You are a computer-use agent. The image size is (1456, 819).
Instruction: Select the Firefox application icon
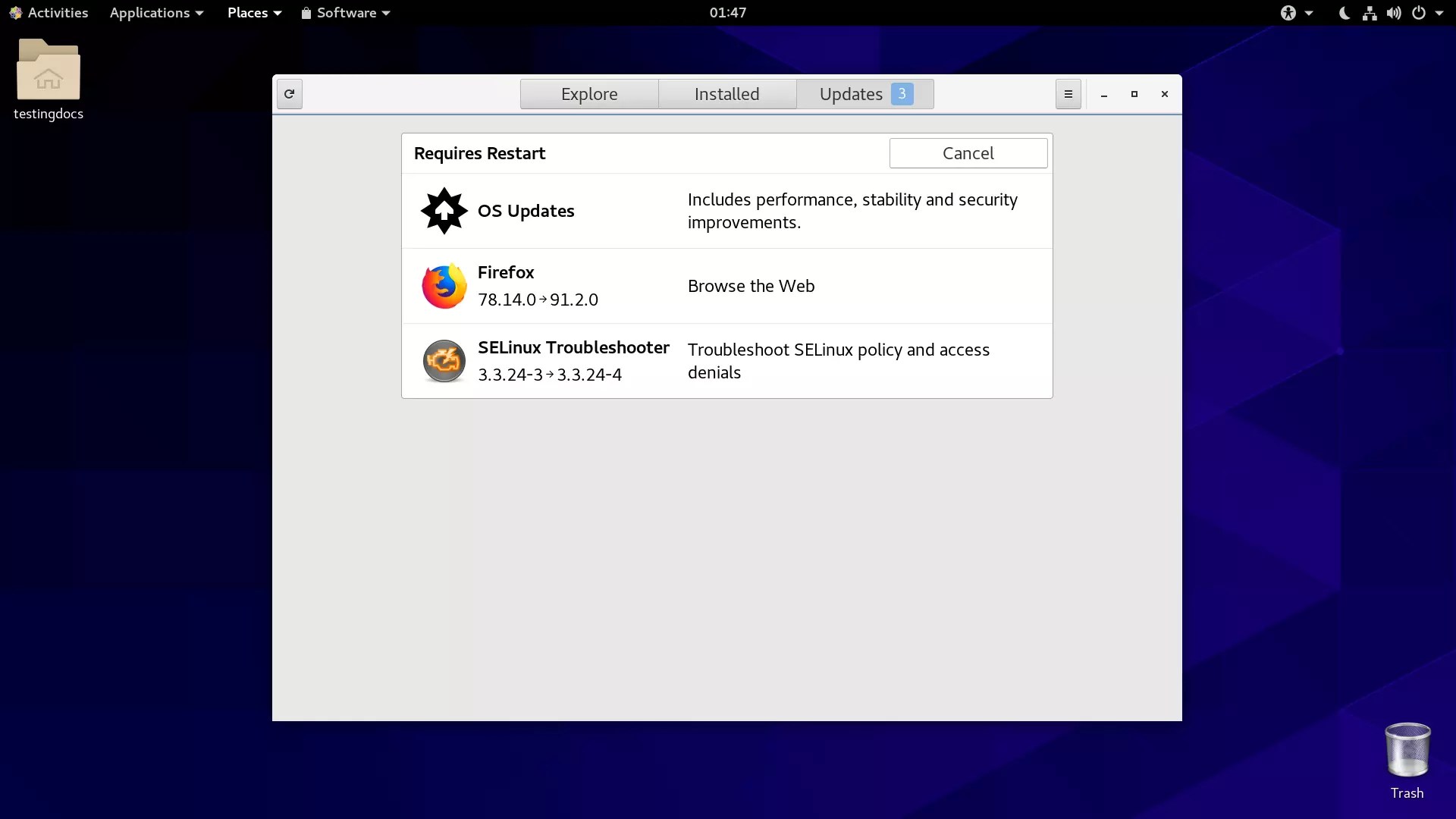tap(444, 286)
